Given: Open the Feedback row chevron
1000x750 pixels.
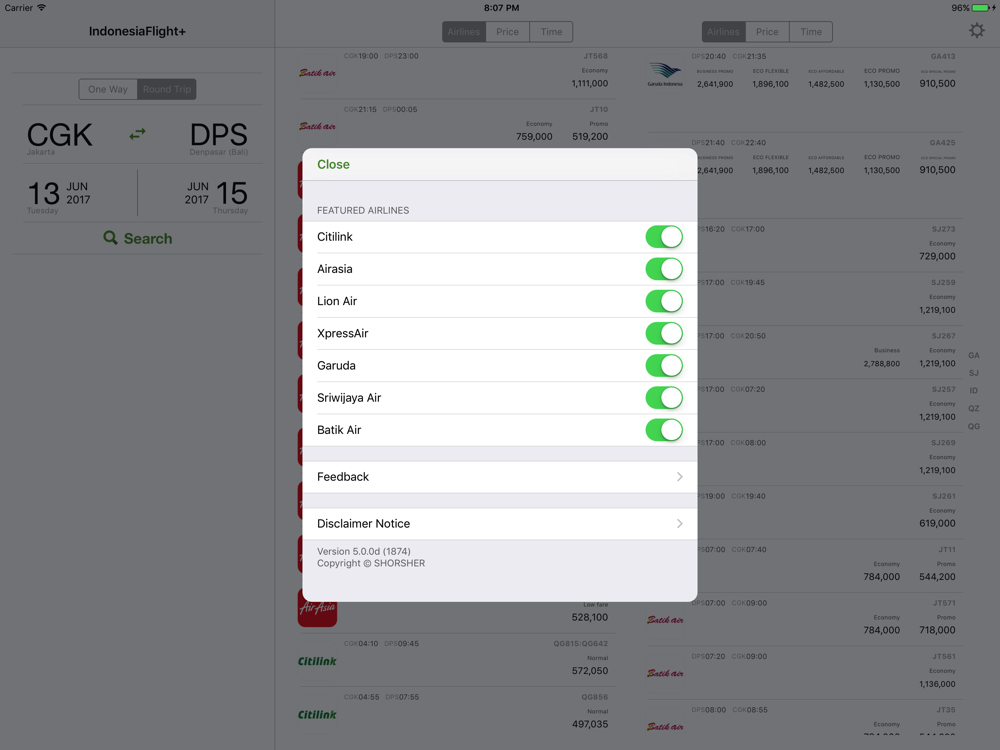Looking at the screenshot, I should point(680,476).
